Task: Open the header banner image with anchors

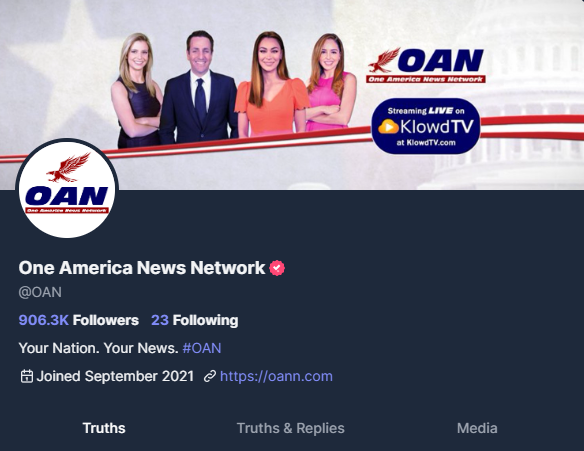Action: point(292,95)
